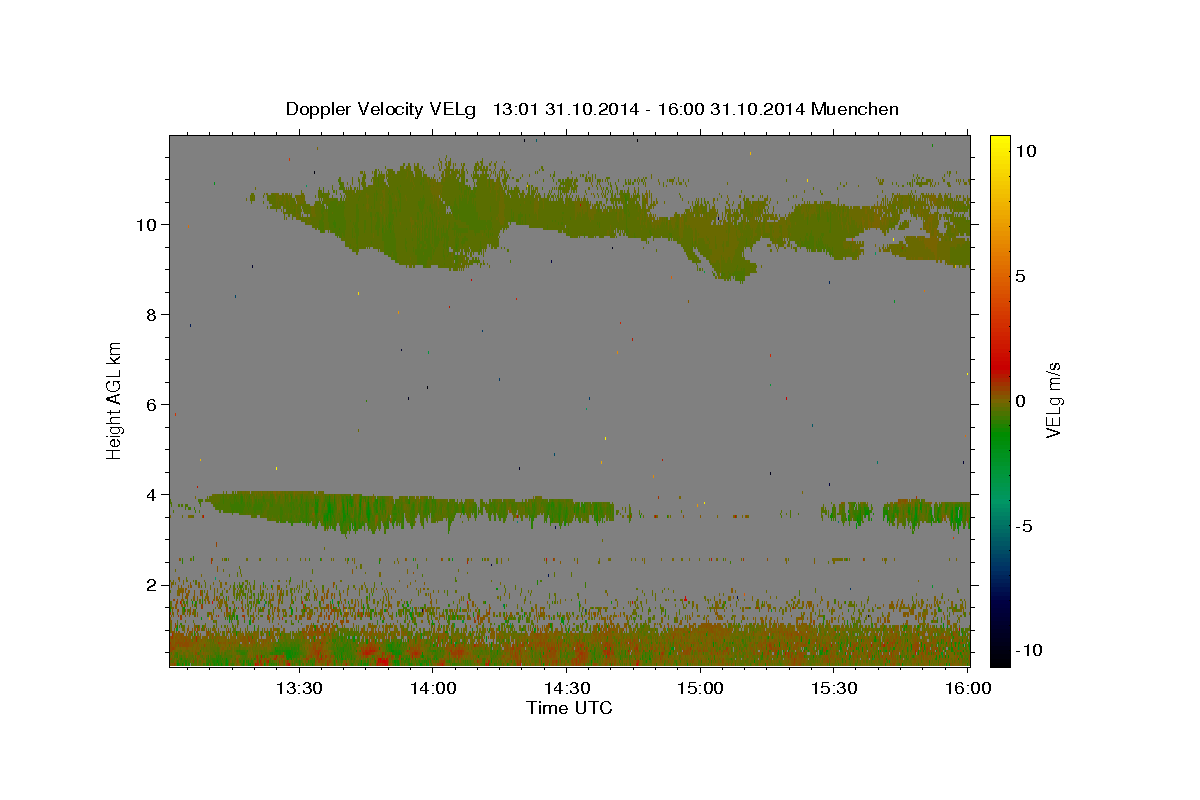1200x800 pixels.
Task: Click the height axis label '4'
Action: click(x=150, y=494)
